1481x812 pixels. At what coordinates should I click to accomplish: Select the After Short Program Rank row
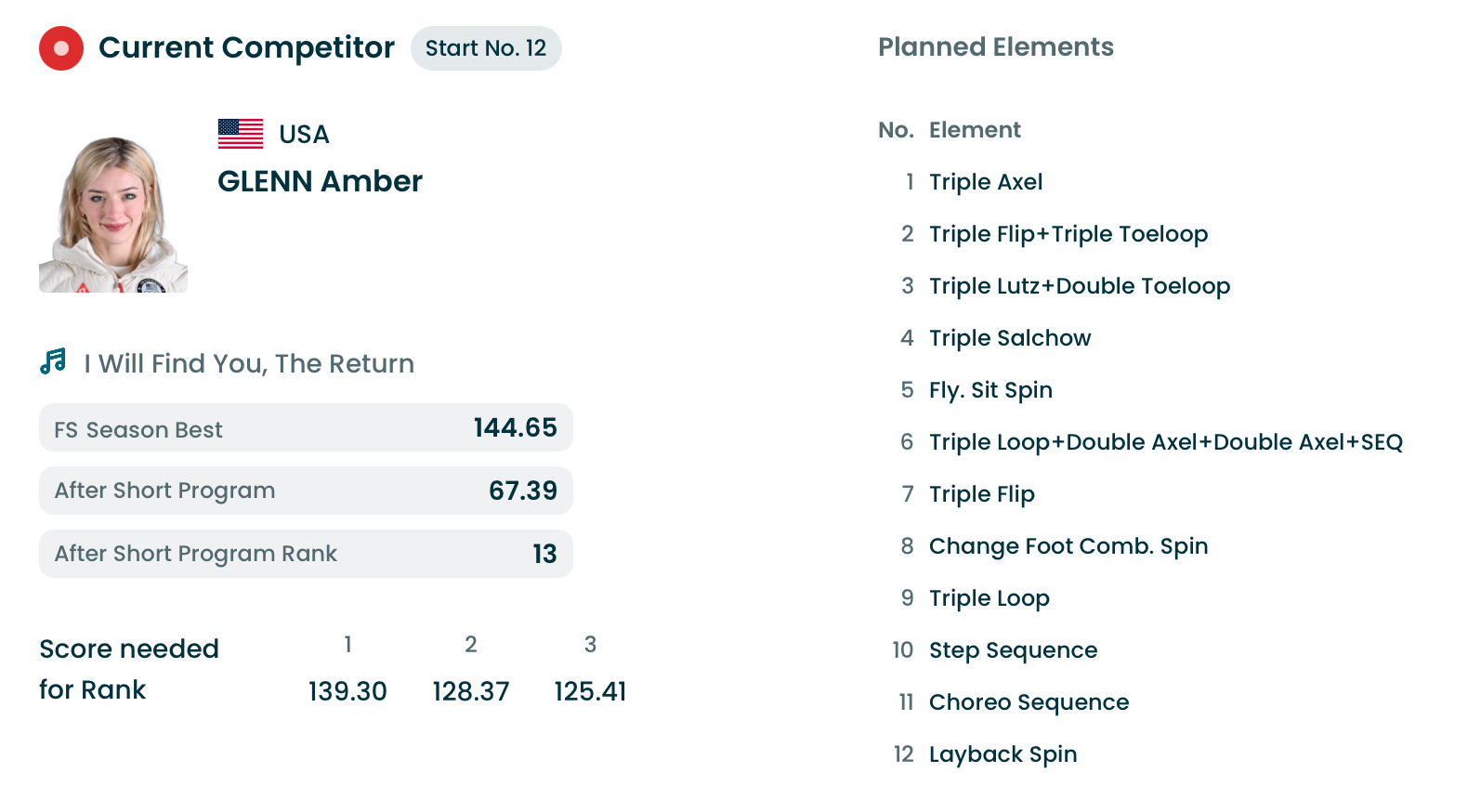(306, 554)
